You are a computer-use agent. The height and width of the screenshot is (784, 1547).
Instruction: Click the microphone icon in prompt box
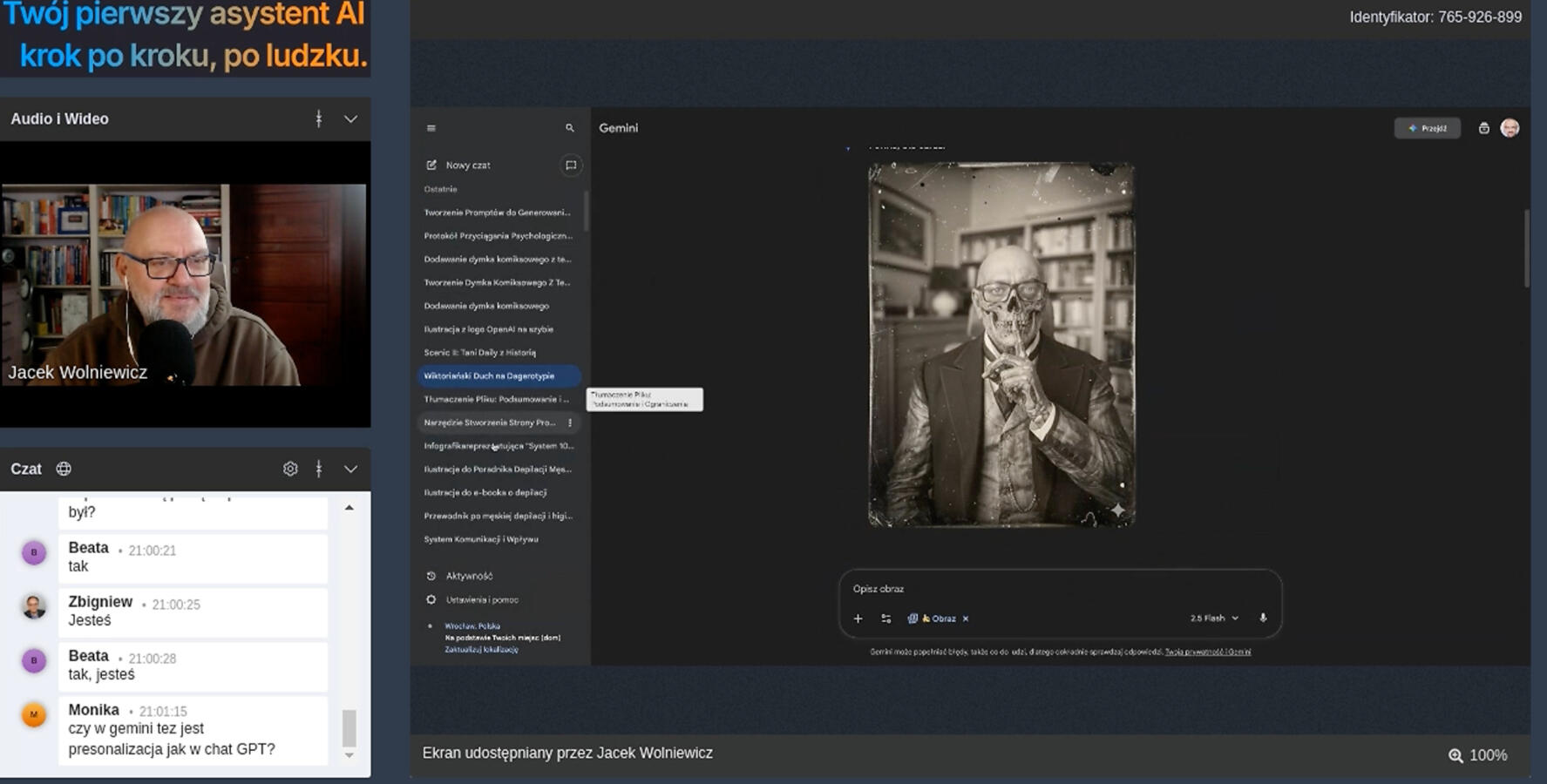1263,618
